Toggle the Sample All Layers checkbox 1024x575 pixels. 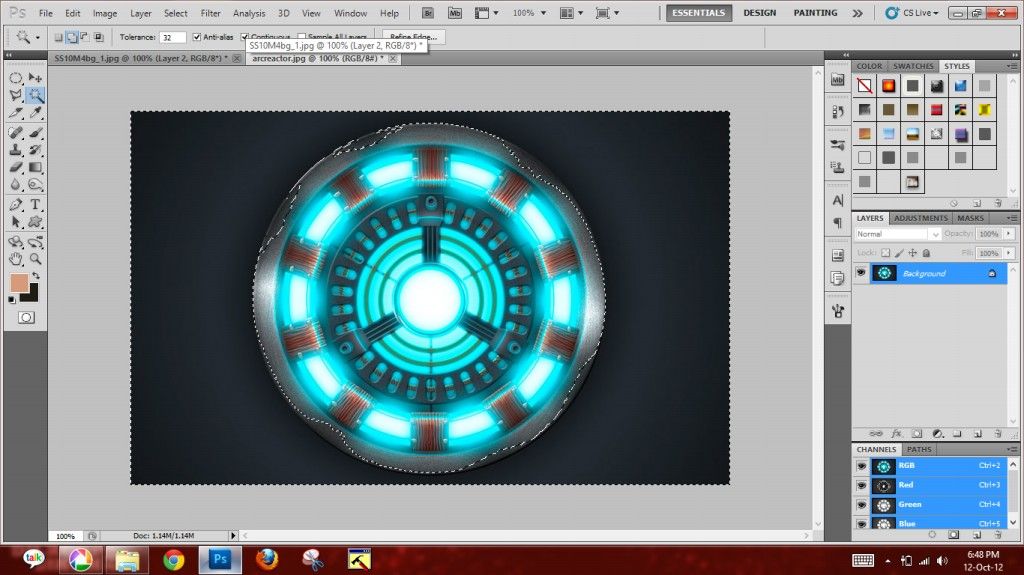coord(301,37)
